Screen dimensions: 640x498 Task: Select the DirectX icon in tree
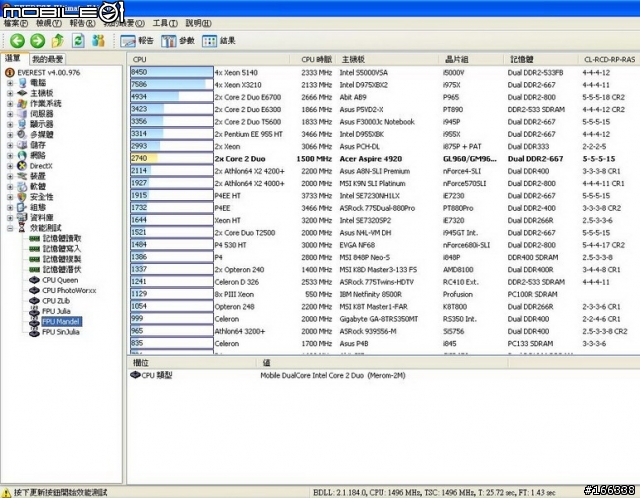pyautogui.click(x=22, y=166)
